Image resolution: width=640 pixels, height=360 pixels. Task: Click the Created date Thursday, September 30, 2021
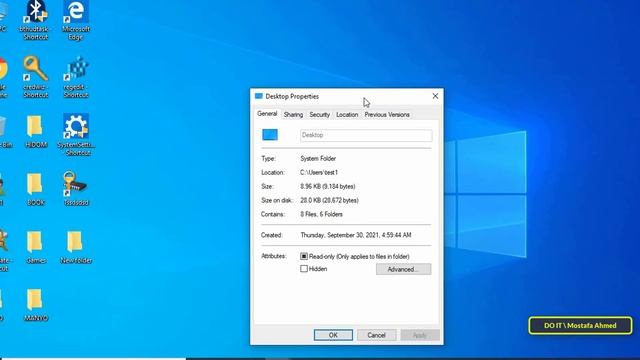point(356,235)
